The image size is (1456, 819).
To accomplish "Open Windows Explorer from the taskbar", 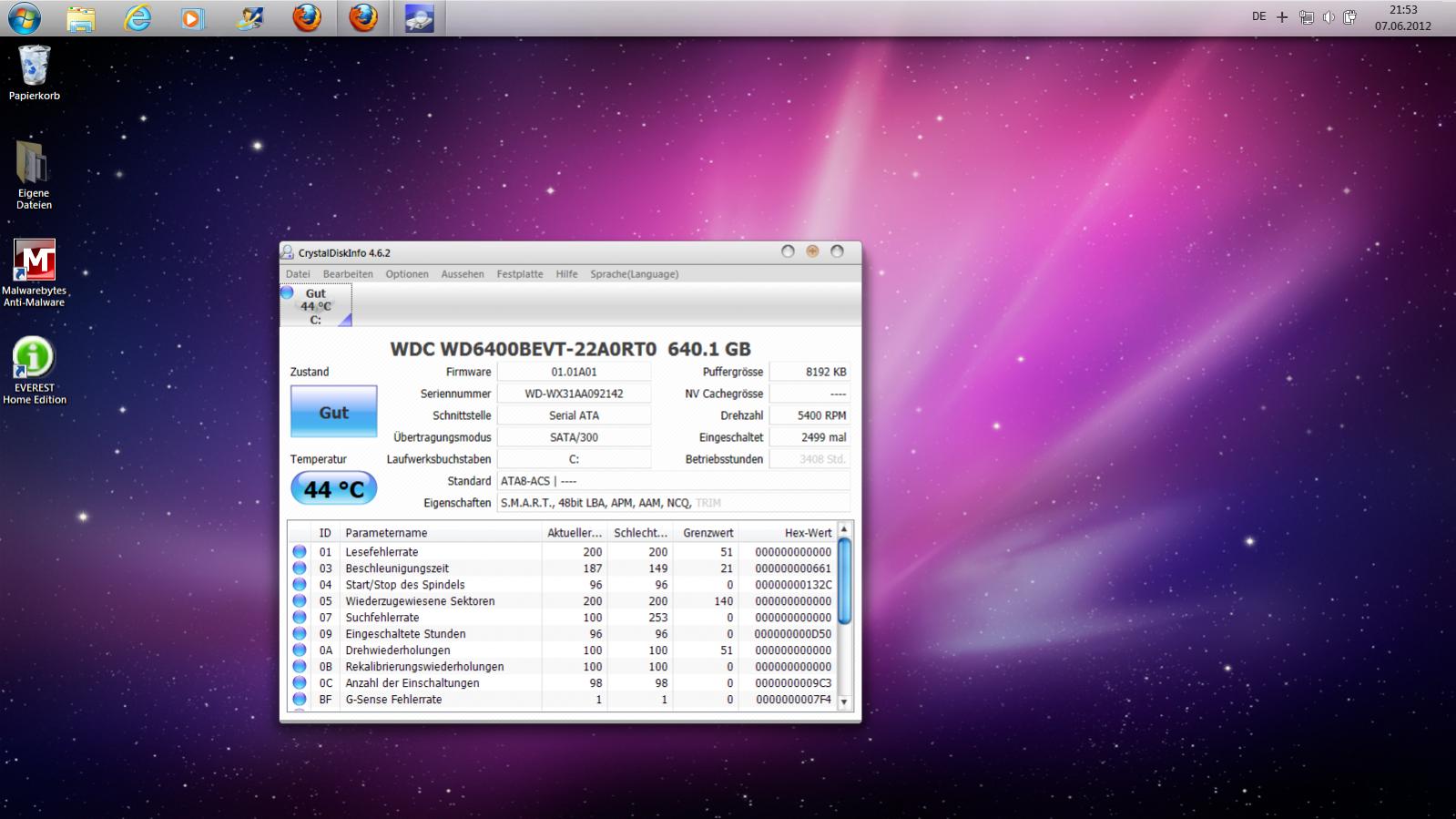I will (x=80, y=18).
